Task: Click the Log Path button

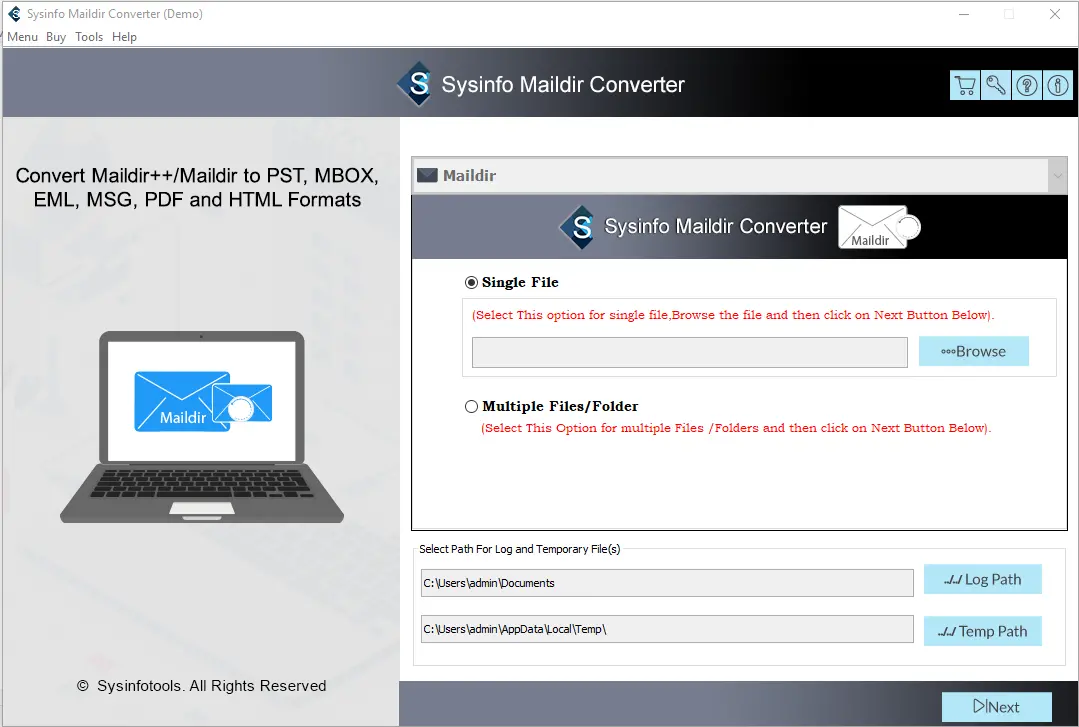Action: [983, 579]
